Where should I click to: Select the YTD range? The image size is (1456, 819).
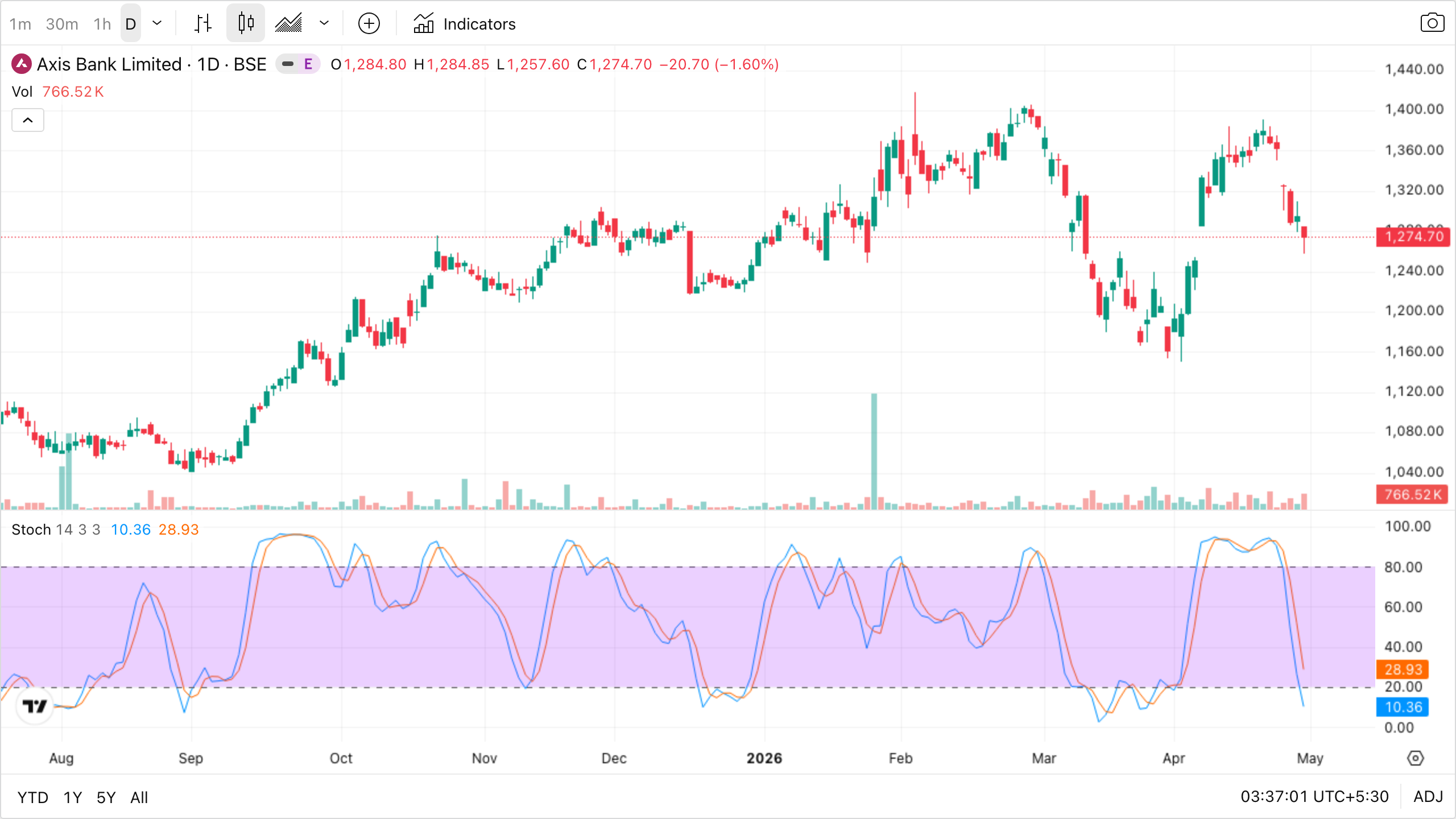[x=33, y=797]
